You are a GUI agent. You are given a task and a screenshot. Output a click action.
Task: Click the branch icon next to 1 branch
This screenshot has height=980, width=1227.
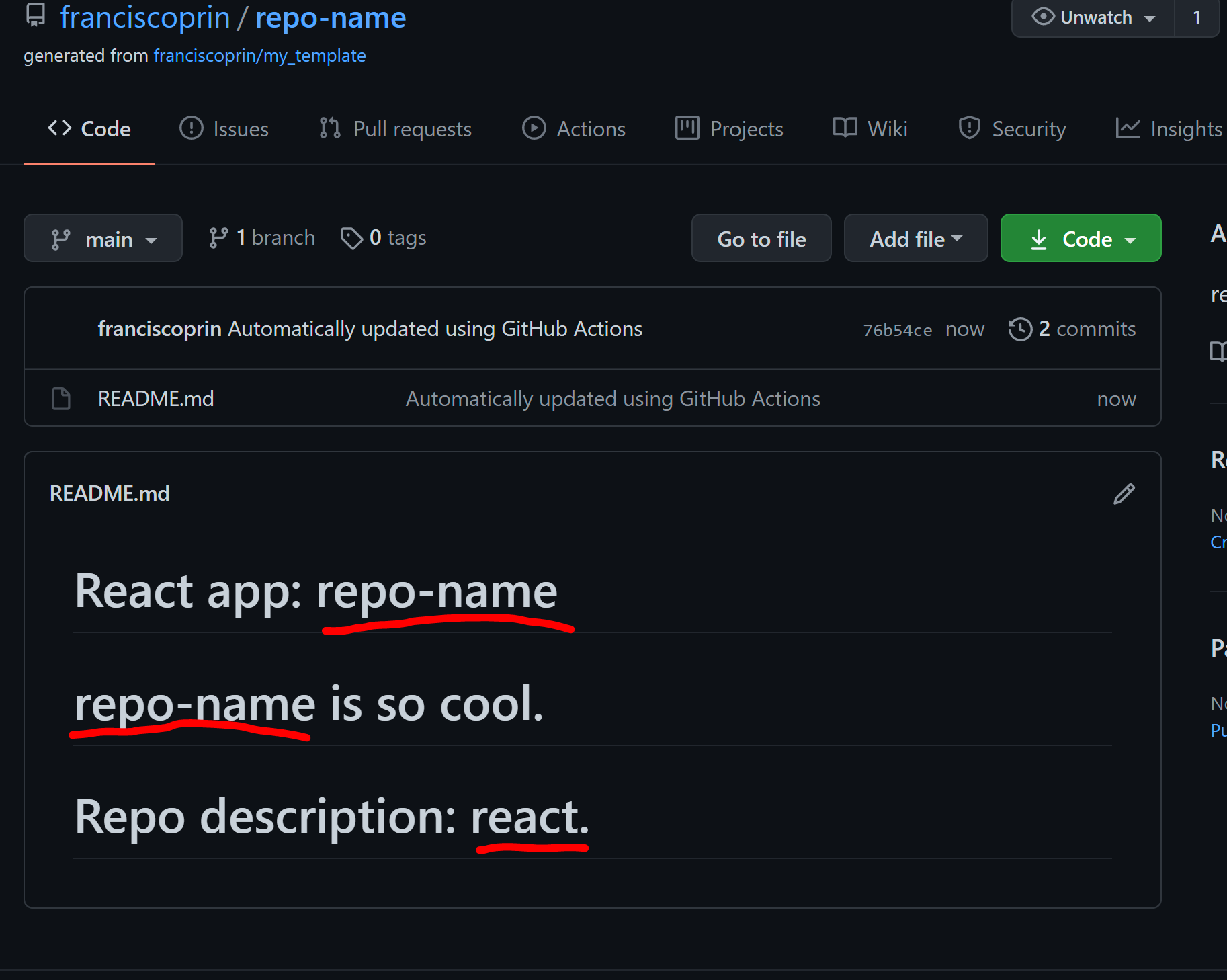[x=218, y=238]
